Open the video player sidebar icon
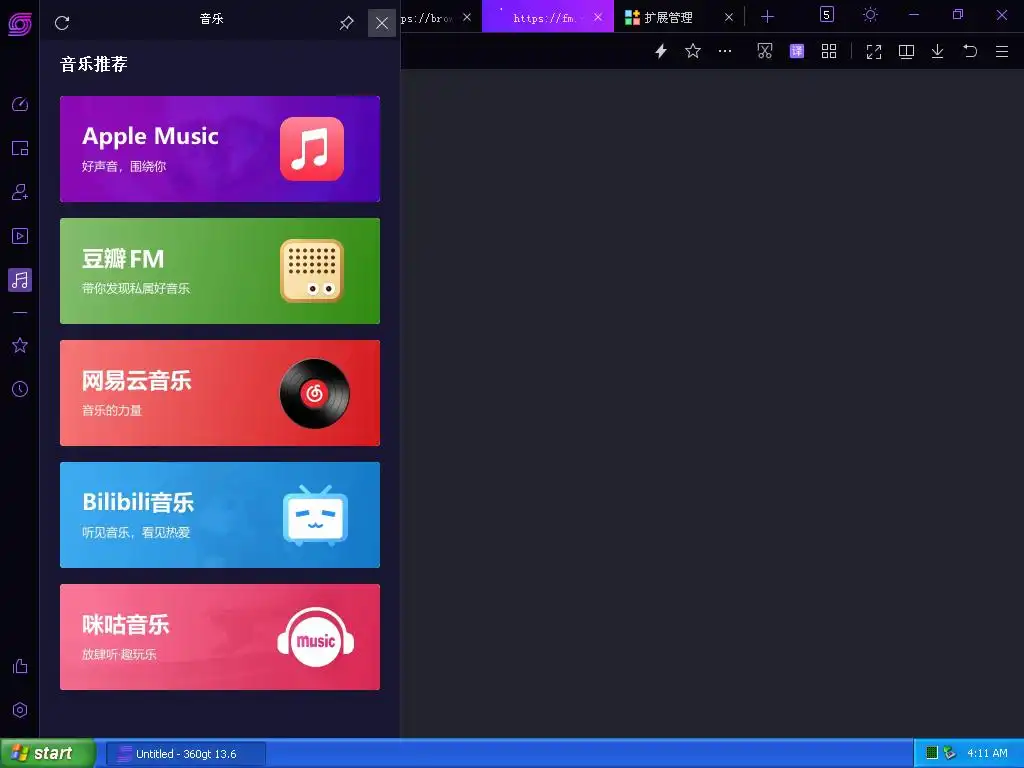This screenshot has height=768, width=1024. click(x=20, y=236)
